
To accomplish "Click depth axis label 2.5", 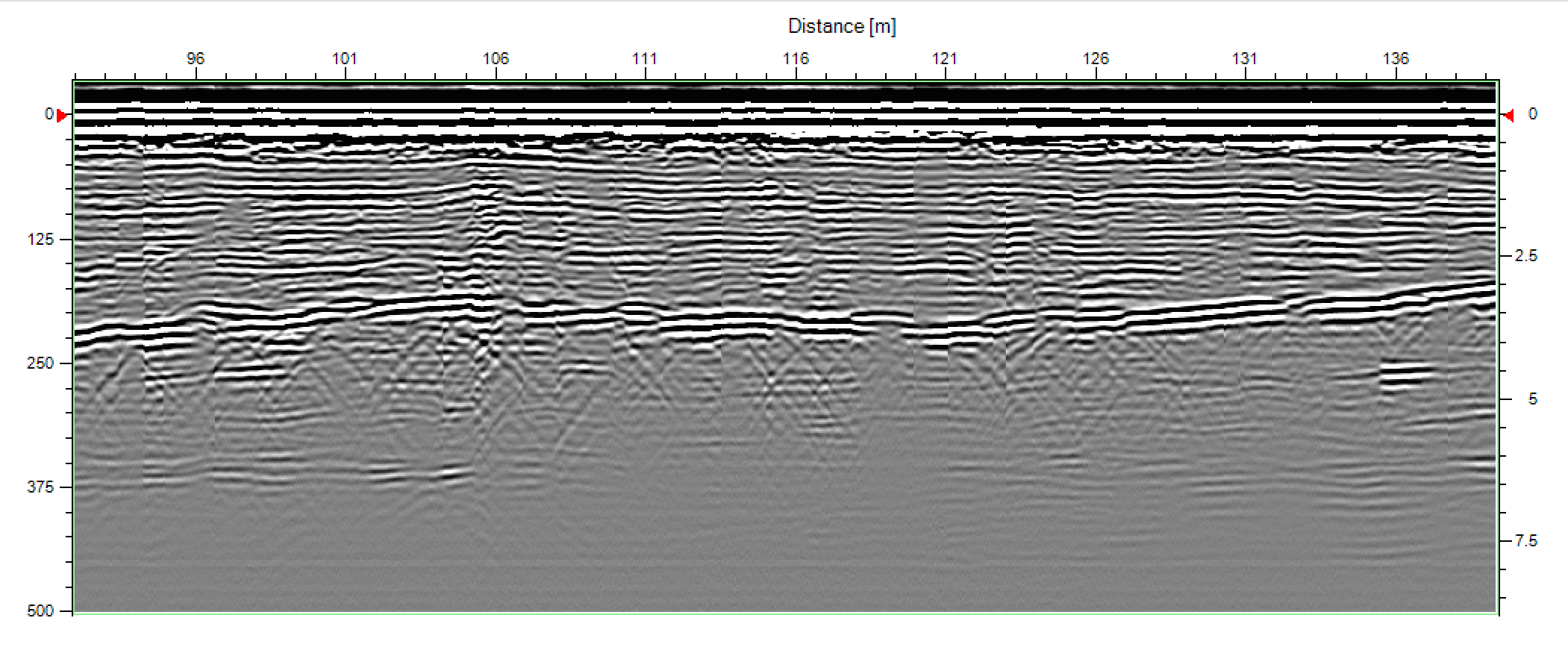I will (1526, 256).
